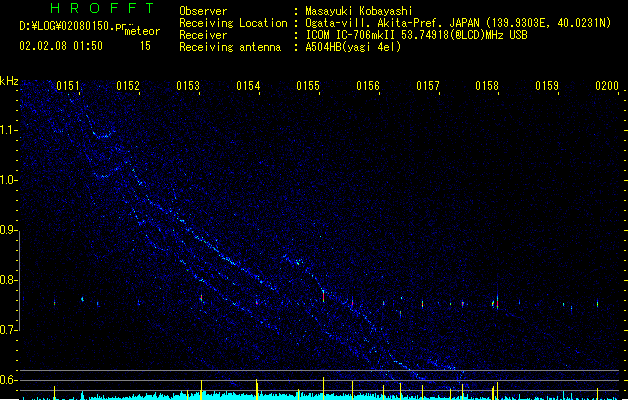Screen dimensions: 629x400
Task: Select antenna value A504HB(yagi 4el)
Action: (x=353, y=47)
